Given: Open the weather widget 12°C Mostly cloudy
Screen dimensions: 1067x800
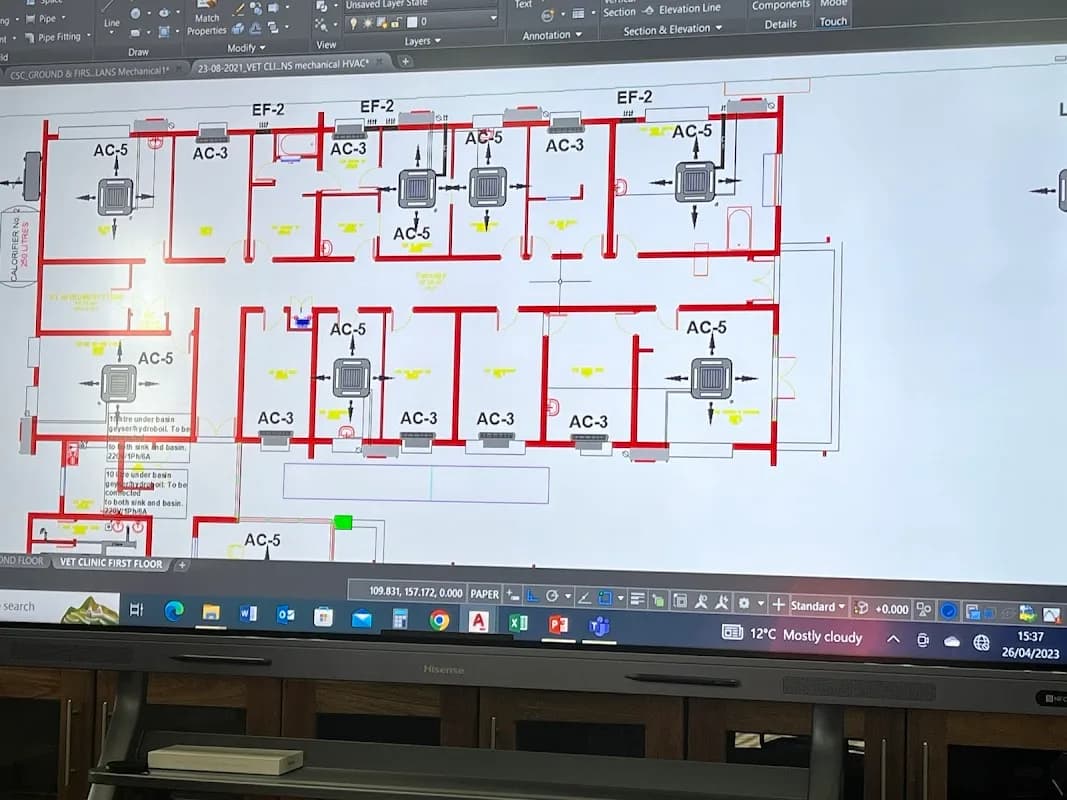Looking at the screenshot, I should pyautogui.click(x=793, y=635).
